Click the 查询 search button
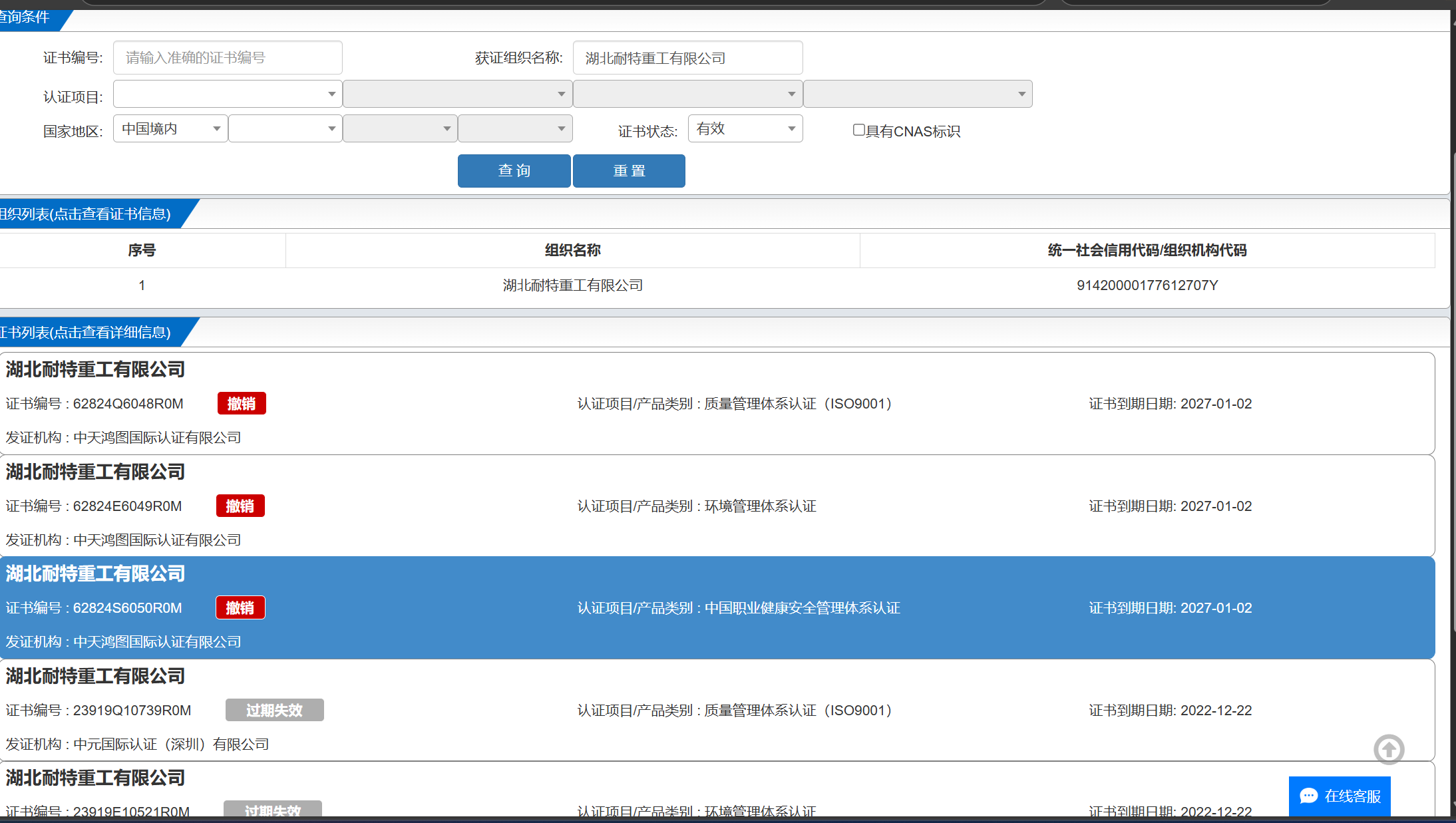This screenshot has height=823, width=1456. 514,171
